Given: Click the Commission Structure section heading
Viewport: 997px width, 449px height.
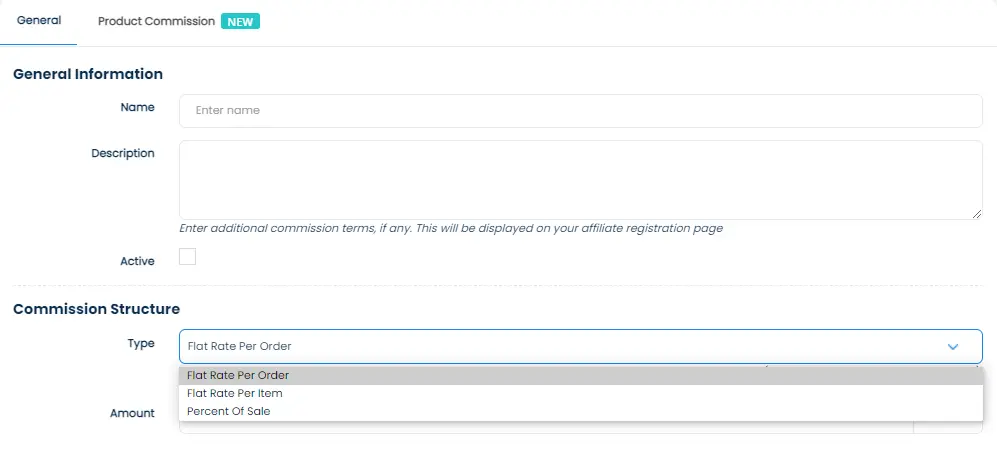Looking at the screenshot, I should point(96,309).
